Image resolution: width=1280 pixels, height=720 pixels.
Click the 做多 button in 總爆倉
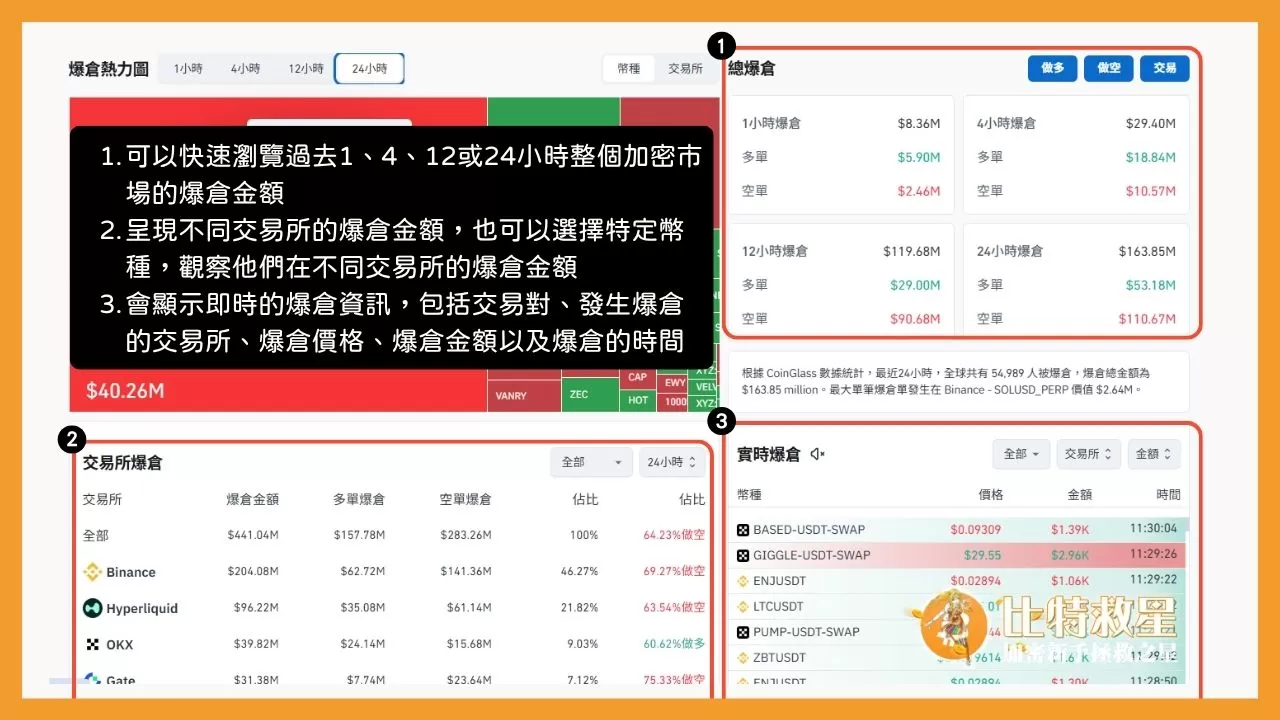tap(1052, 68)
